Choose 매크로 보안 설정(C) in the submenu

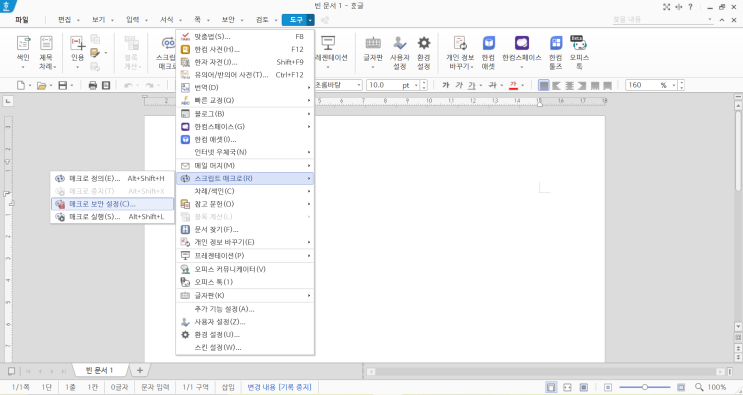pyautogui.click(x=112, y=204)
